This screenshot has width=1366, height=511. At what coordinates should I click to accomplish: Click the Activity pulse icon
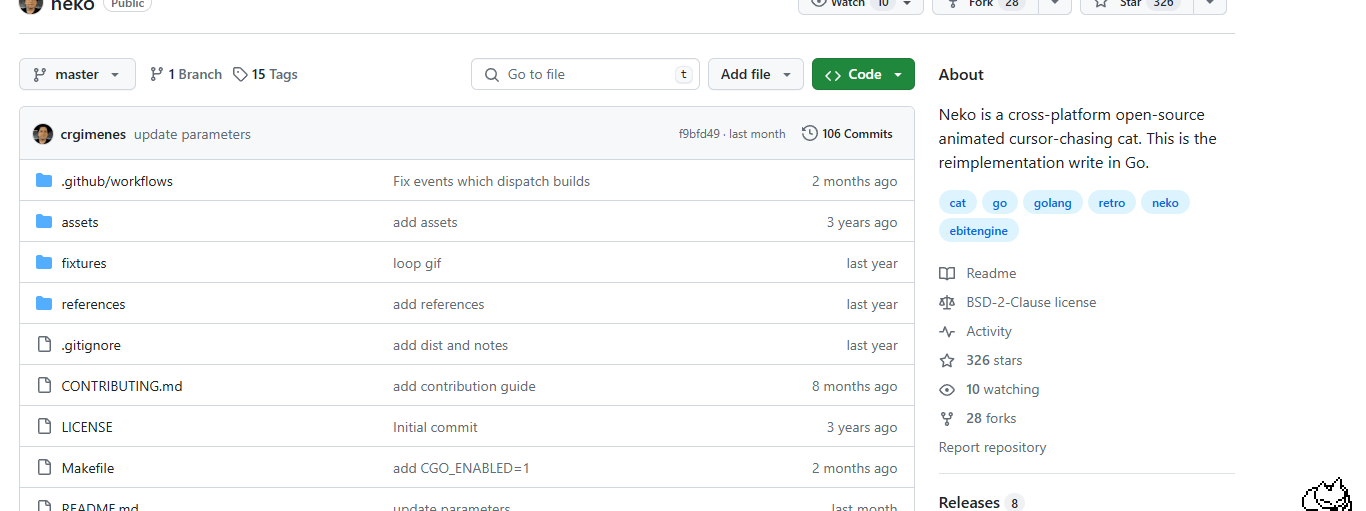(947, 331)
